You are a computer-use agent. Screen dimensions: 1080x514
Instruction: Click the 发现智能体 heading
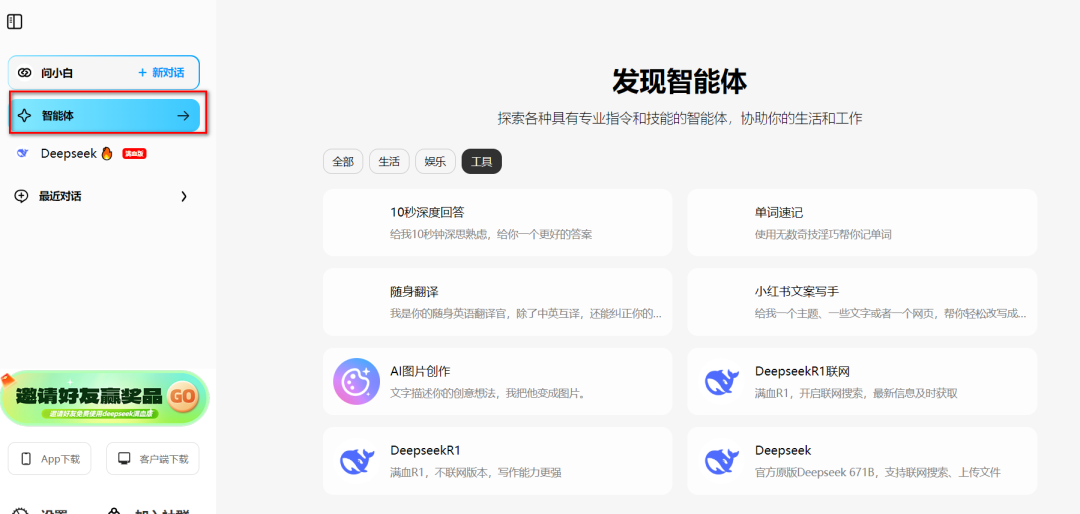click(680, 82)
